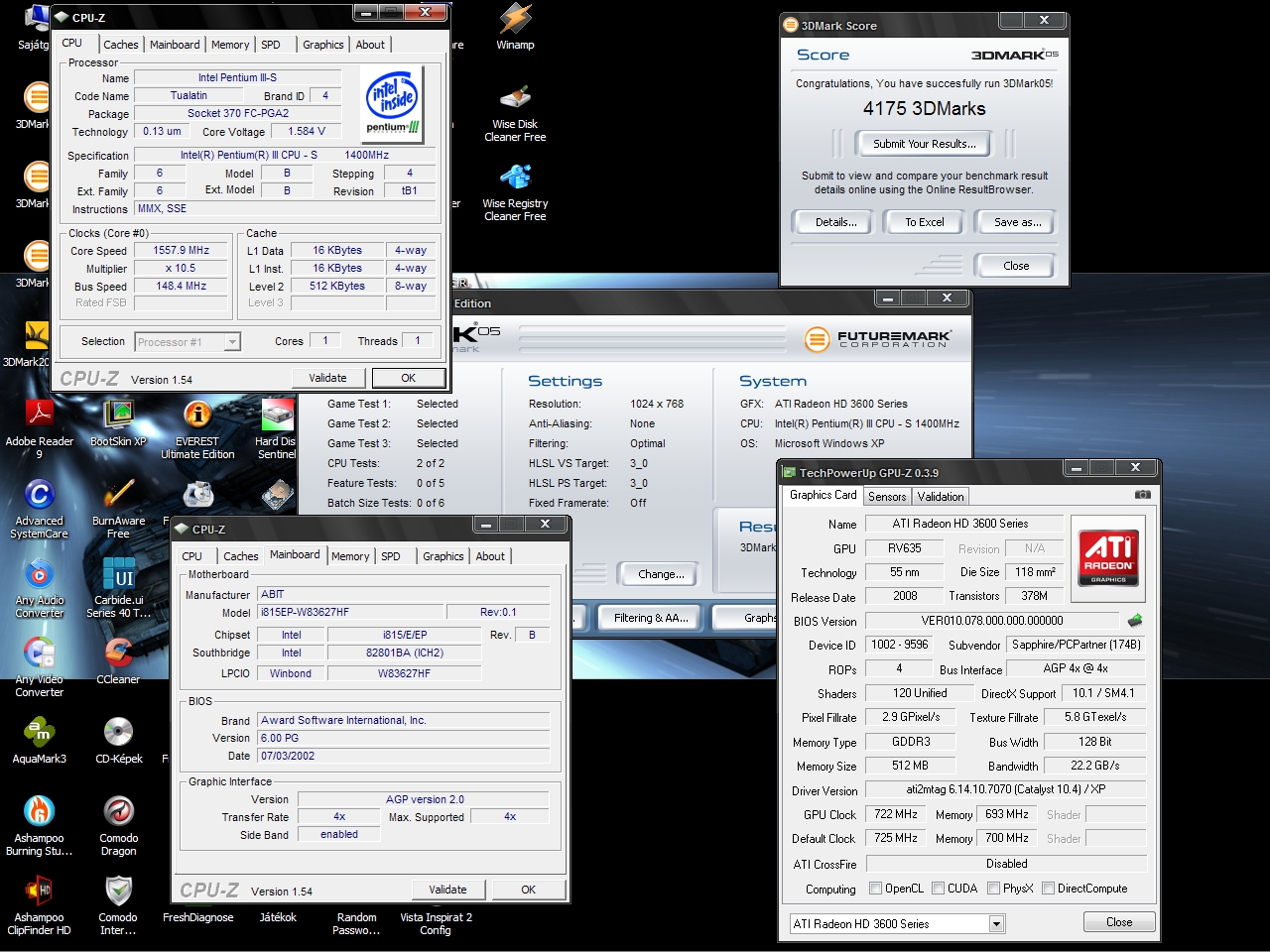Click GPU Clock 722 MHz value
This screenshot has width=1270, height=952.
896,814
